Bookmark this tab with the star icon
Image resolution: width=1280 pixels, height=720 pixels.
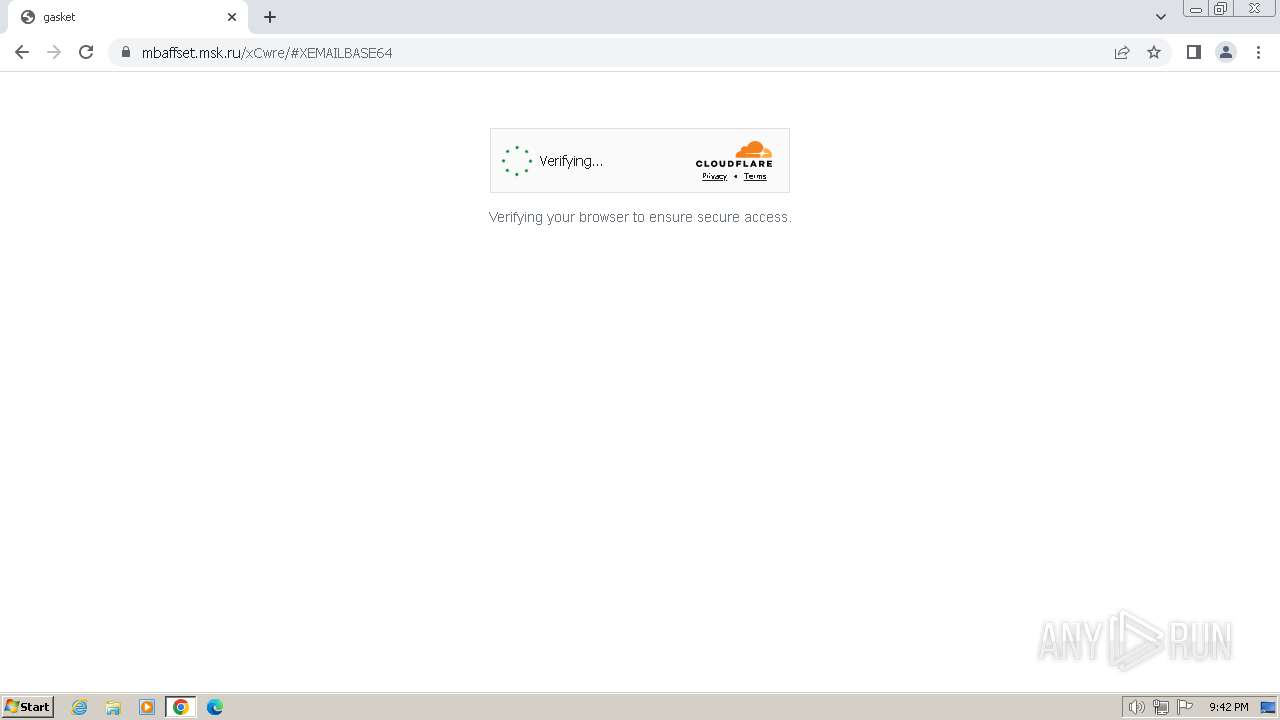[x=1154, y=52]
